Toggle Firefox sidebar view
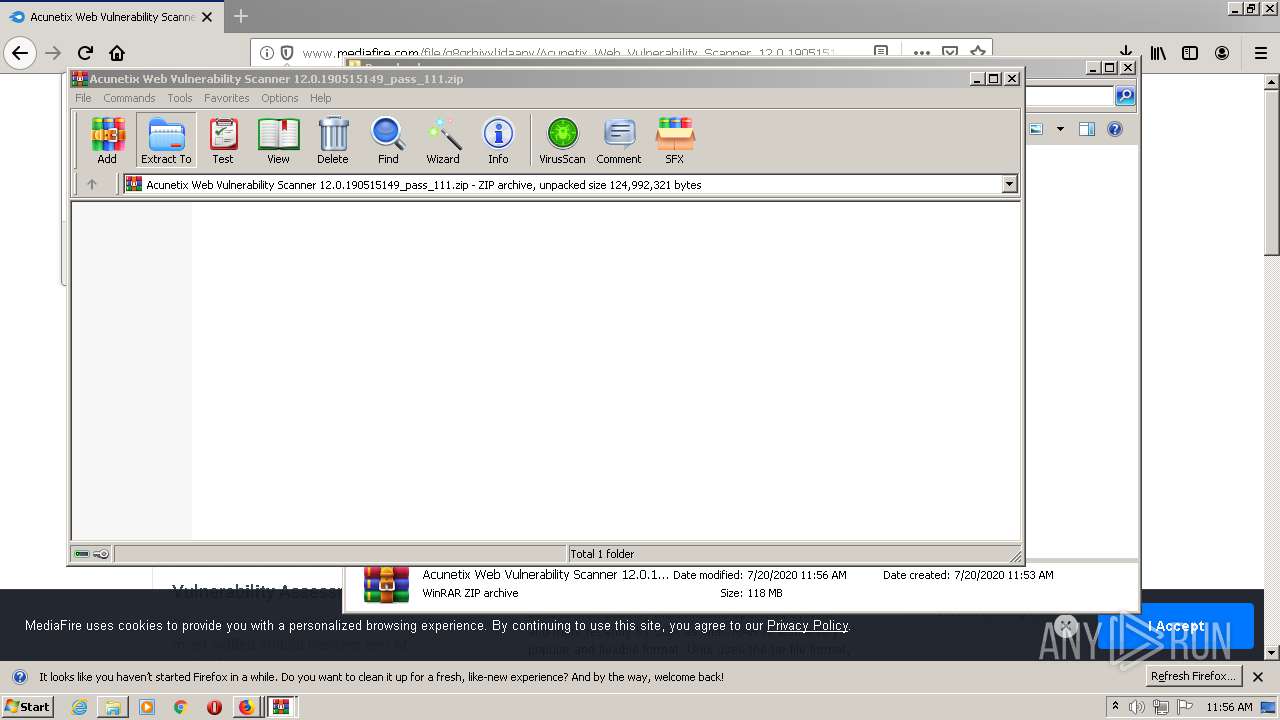 click(x=1190, y=53)
